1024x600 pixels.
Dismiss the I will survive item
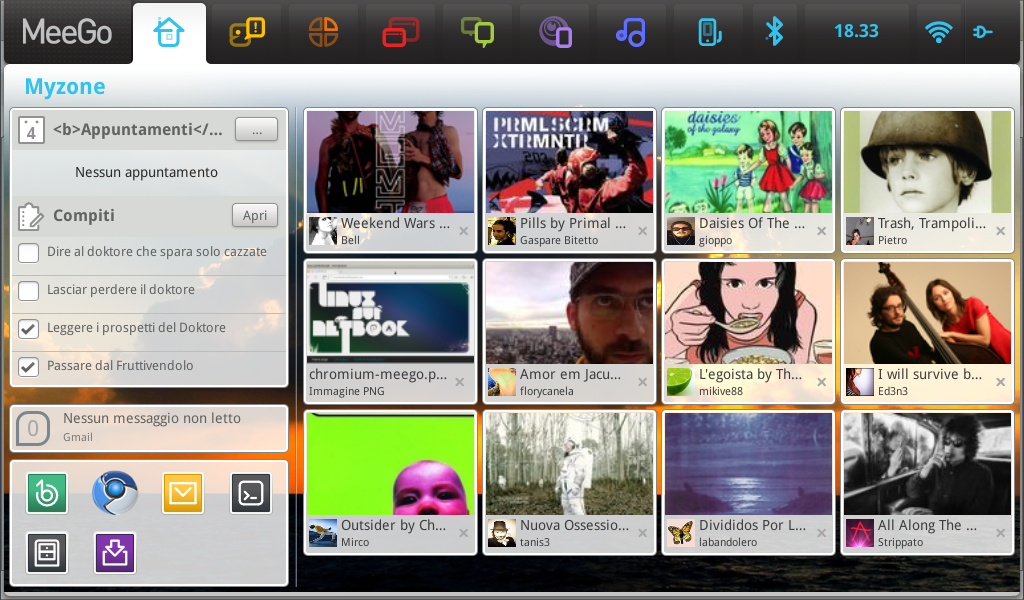click(1000, 382)
